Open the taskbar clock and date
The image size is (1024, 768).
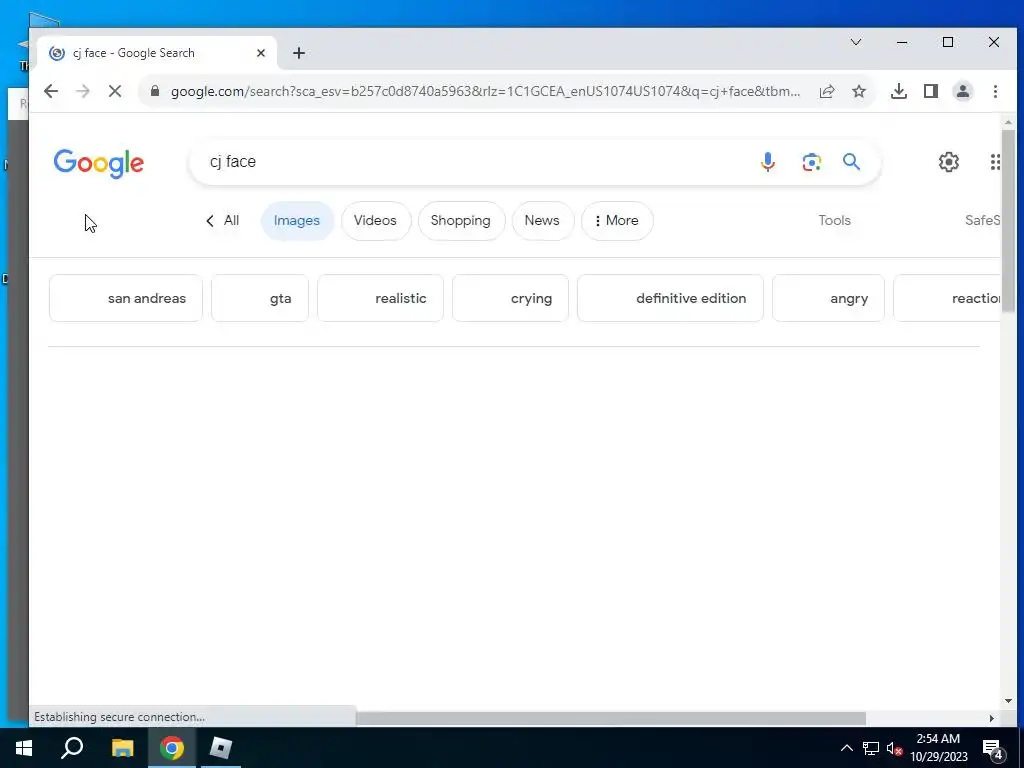[938, 748]
